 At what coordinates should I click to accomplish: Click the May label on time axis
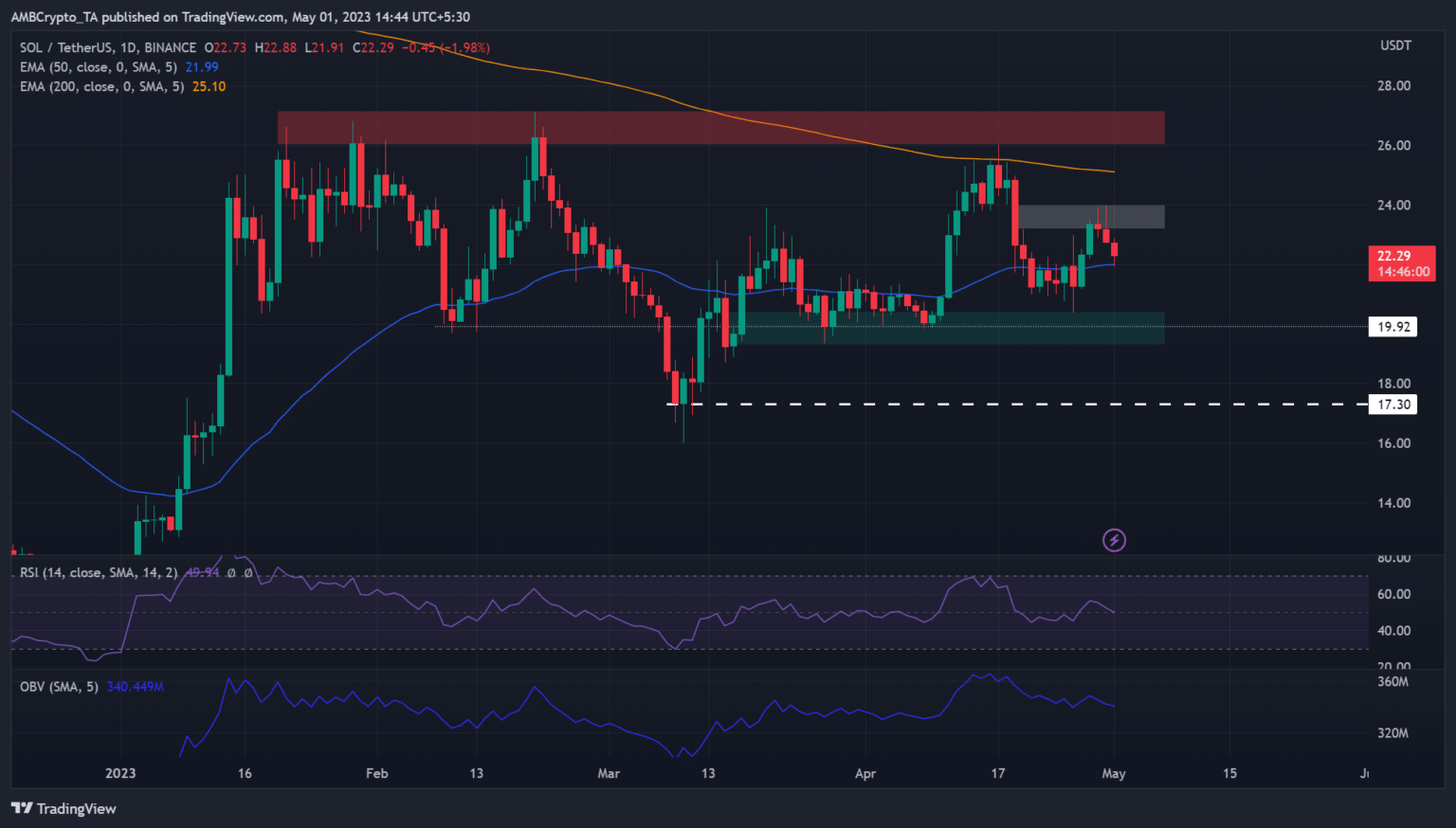click(x=1114, y=773)
